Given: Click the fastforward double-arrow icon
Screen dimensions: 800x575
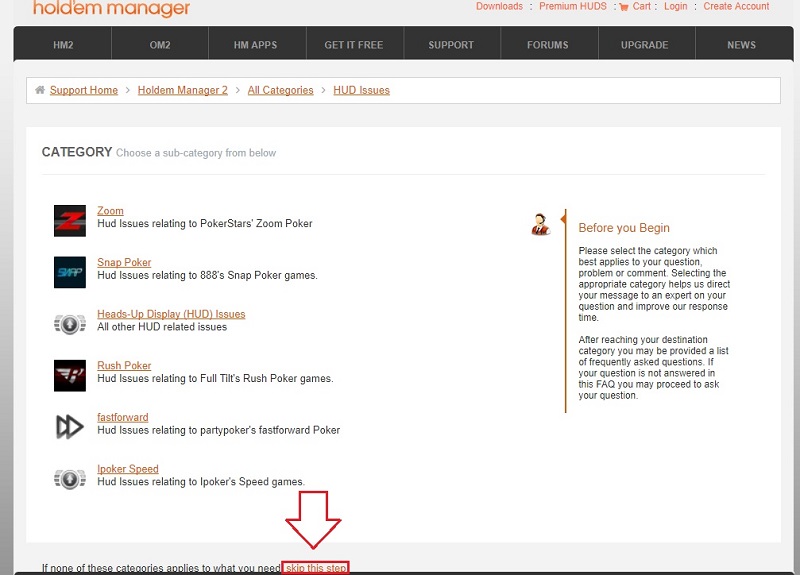Looking at the screenshot, I should [x=69, y=427].
